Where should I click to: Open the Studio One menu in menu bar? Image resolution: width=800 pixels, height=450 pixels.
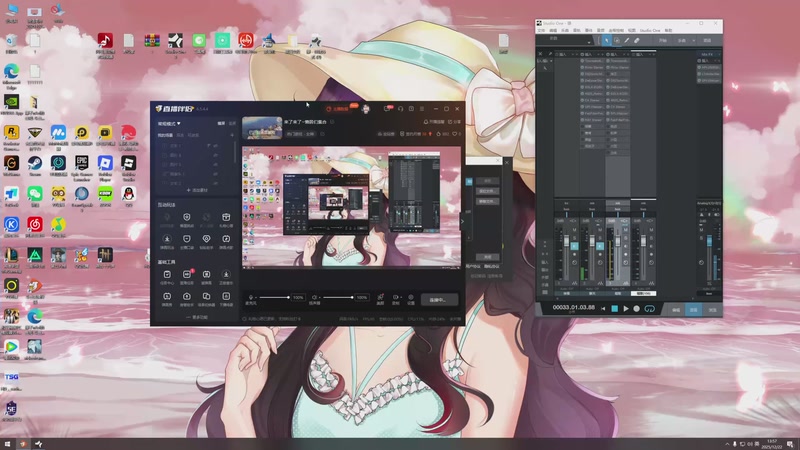[x=650, y=31]
